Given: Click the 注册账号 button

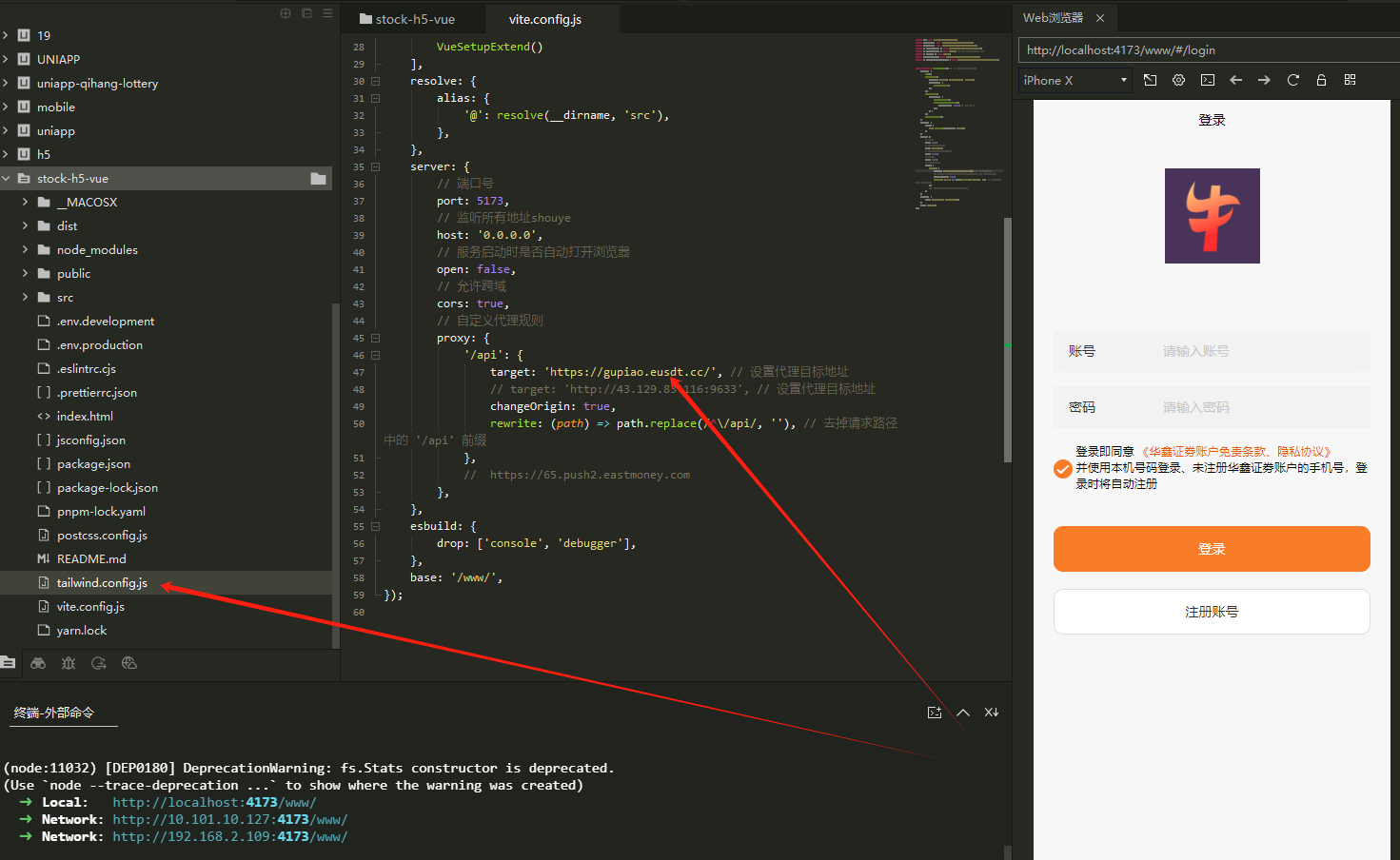Looking at the screenshot, I should [x=1212, y=612].
